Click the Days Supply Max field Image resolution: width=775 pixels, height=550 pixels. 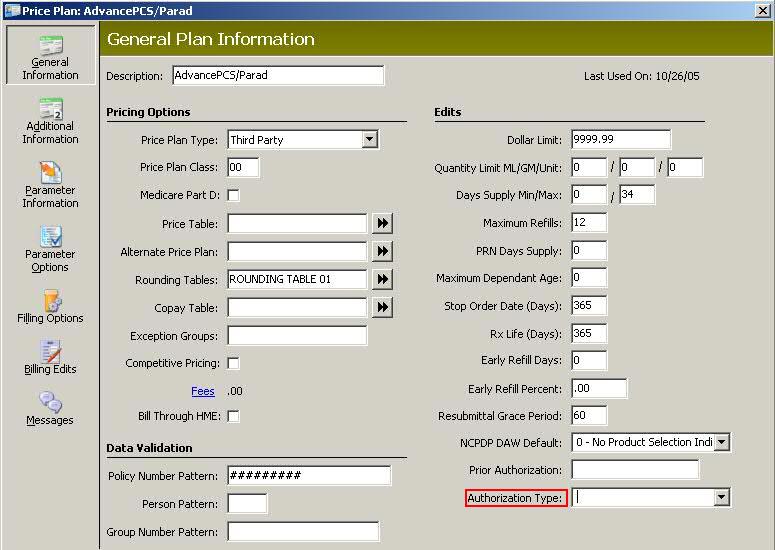(x=637, y=195)
